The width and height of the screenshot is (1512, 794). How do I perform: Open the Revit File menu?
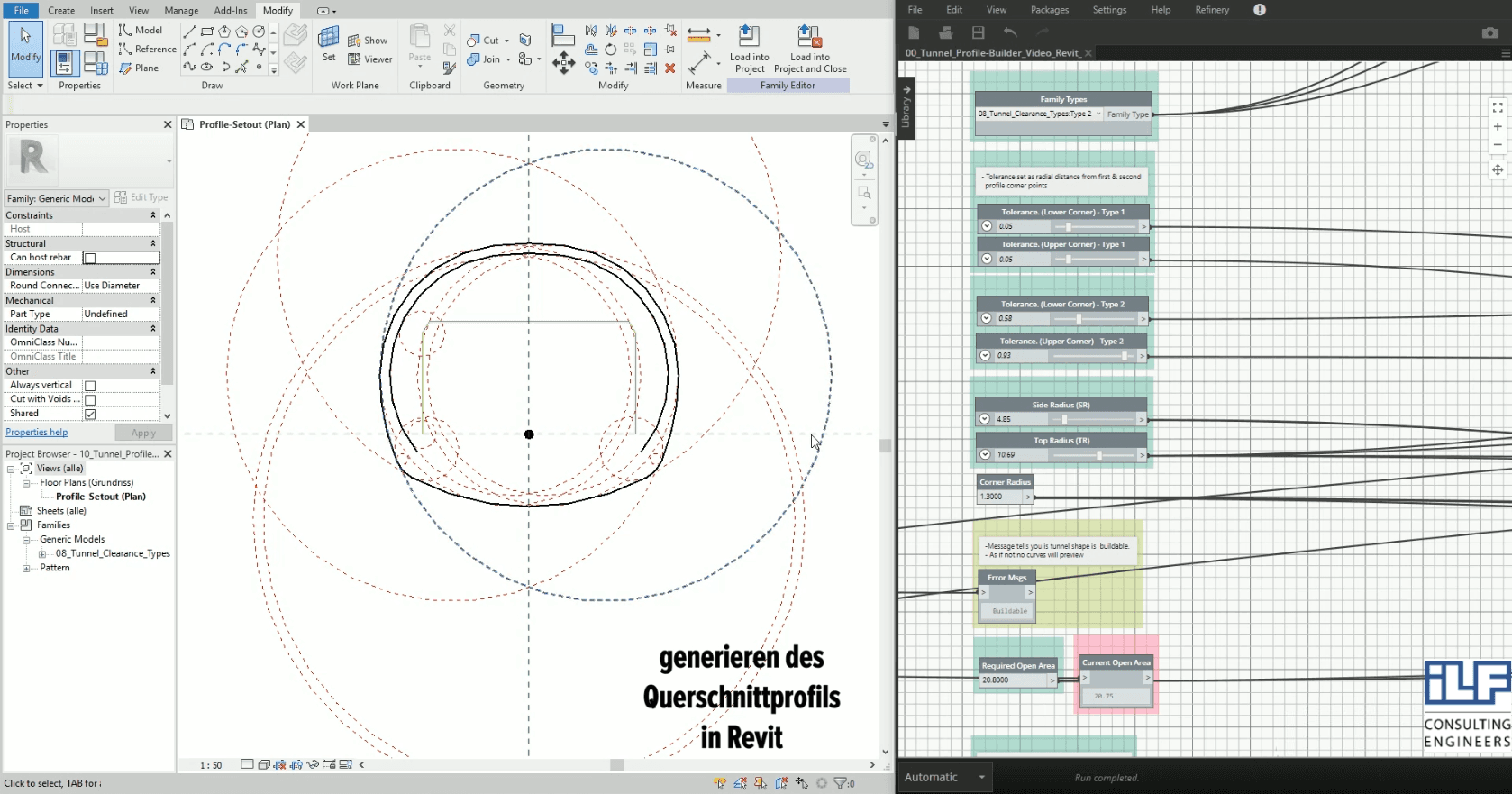(22, 10)
